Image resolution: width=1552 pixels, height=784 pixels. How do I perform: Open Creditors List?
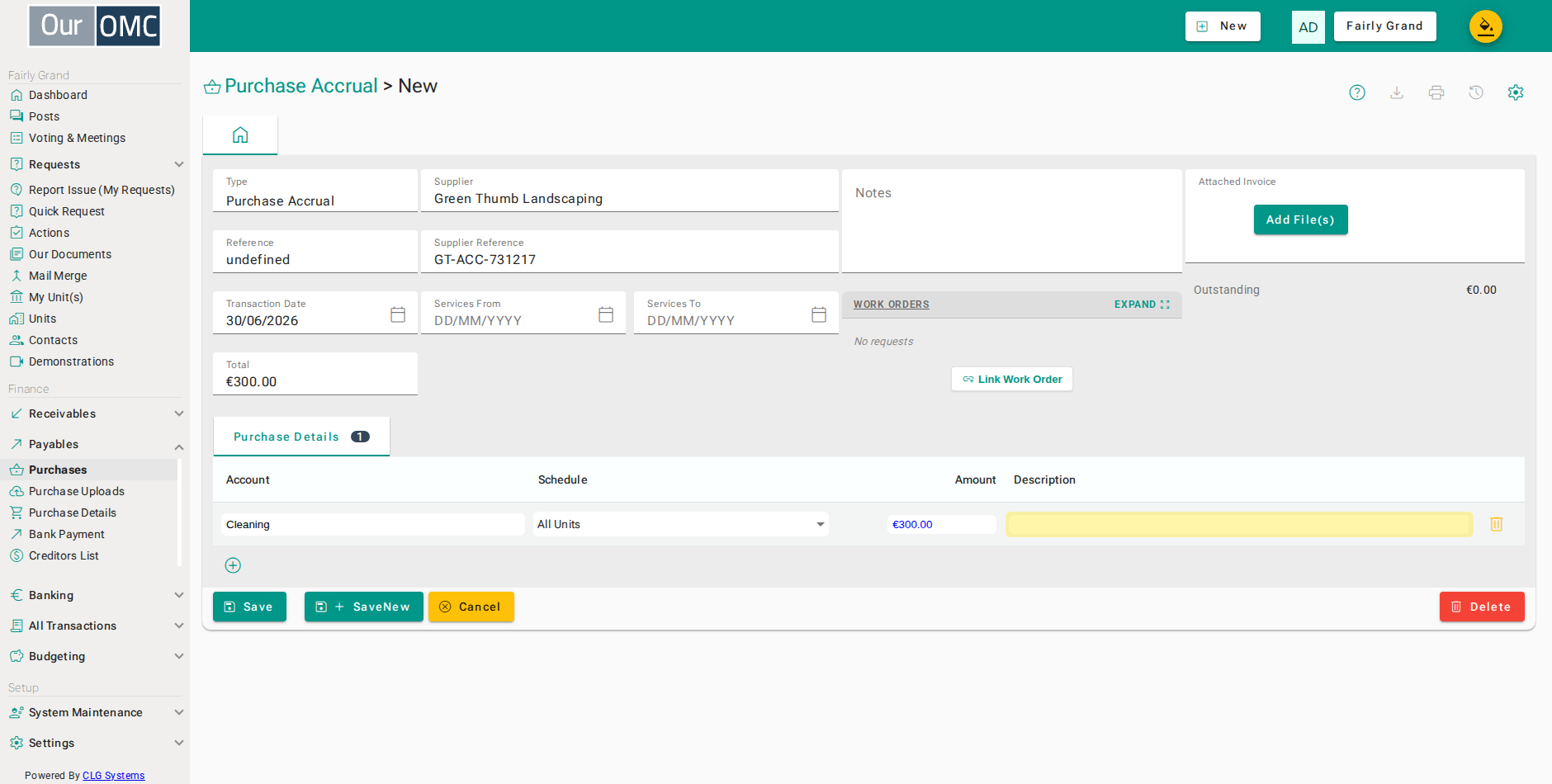(x=64, y=555)
